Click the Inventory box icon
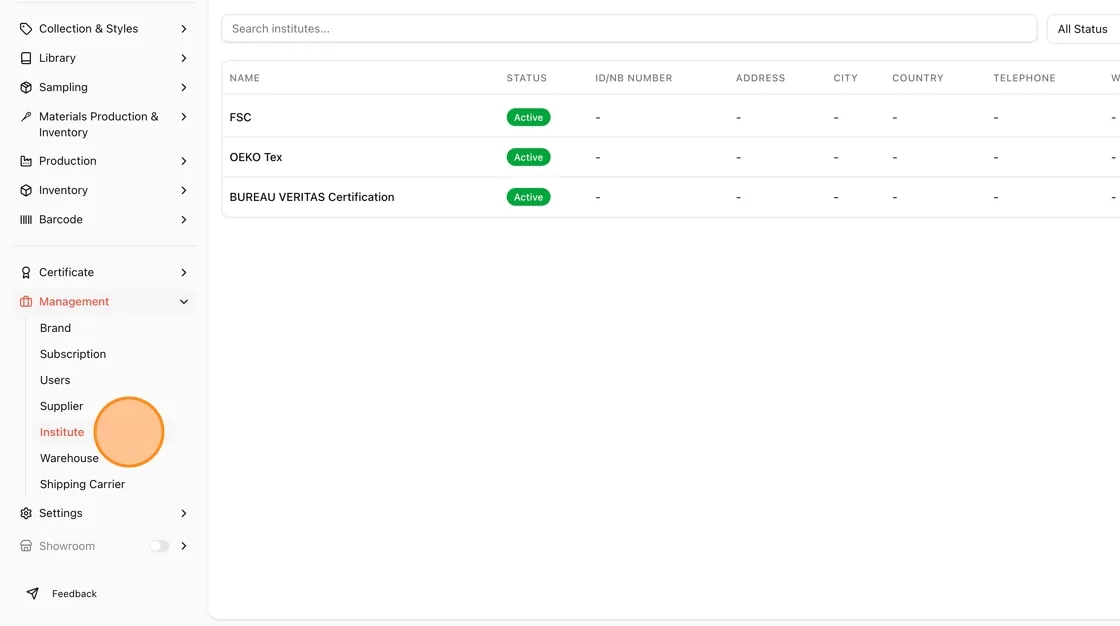This screenshot has height=626, width=1120. coord(26,190)
